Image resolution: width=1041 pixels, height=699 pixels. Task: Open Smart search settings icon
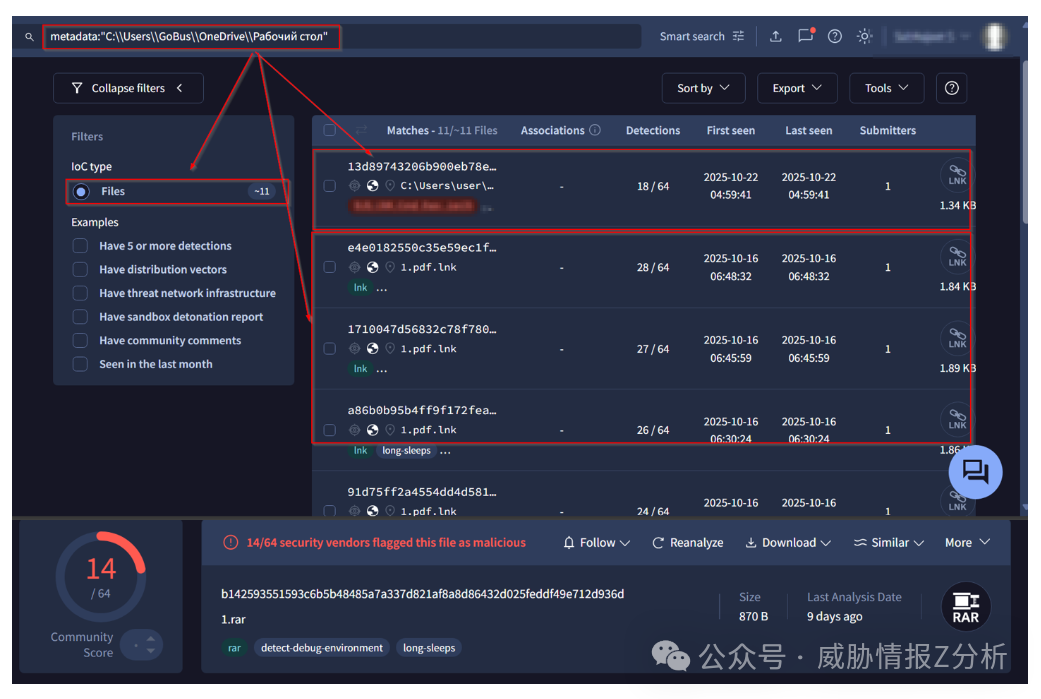click(x=739, y=36)
